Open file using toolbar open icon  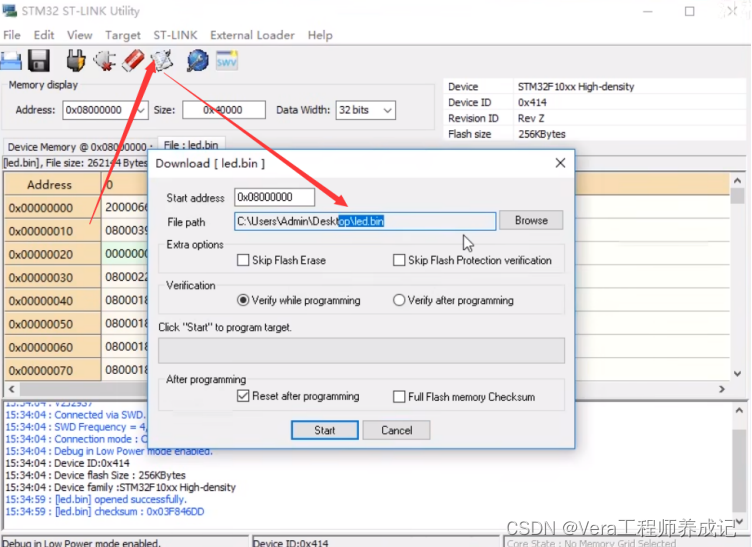[x=11, y=61]
